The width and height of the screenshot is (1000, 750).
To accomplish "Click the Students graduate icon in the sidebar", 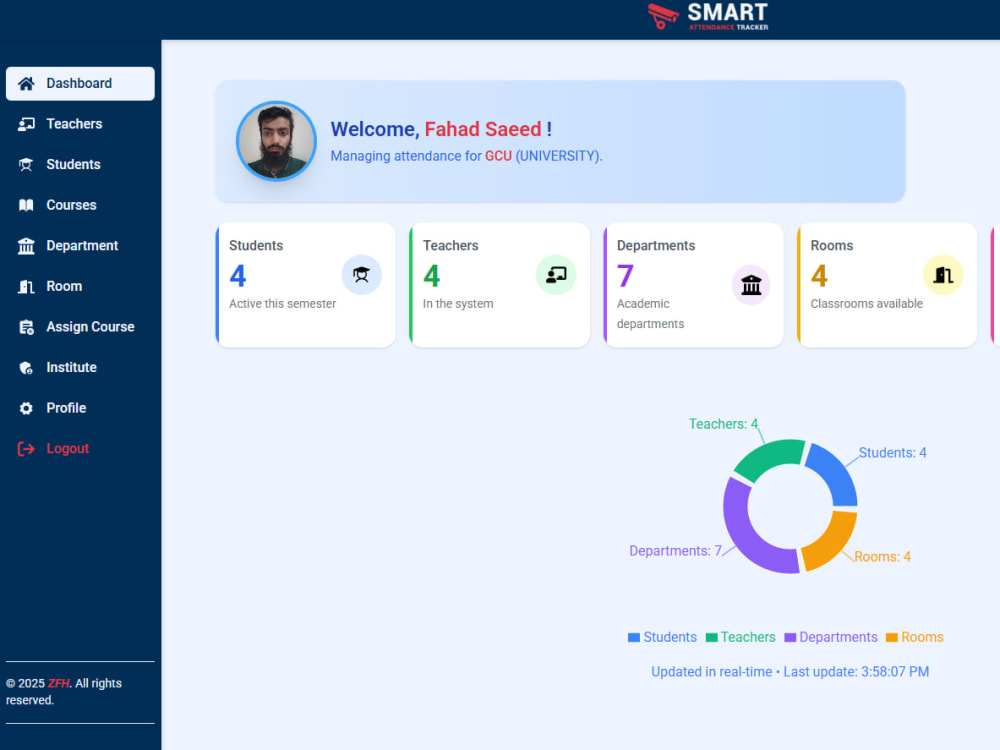I will pos(26,165).
